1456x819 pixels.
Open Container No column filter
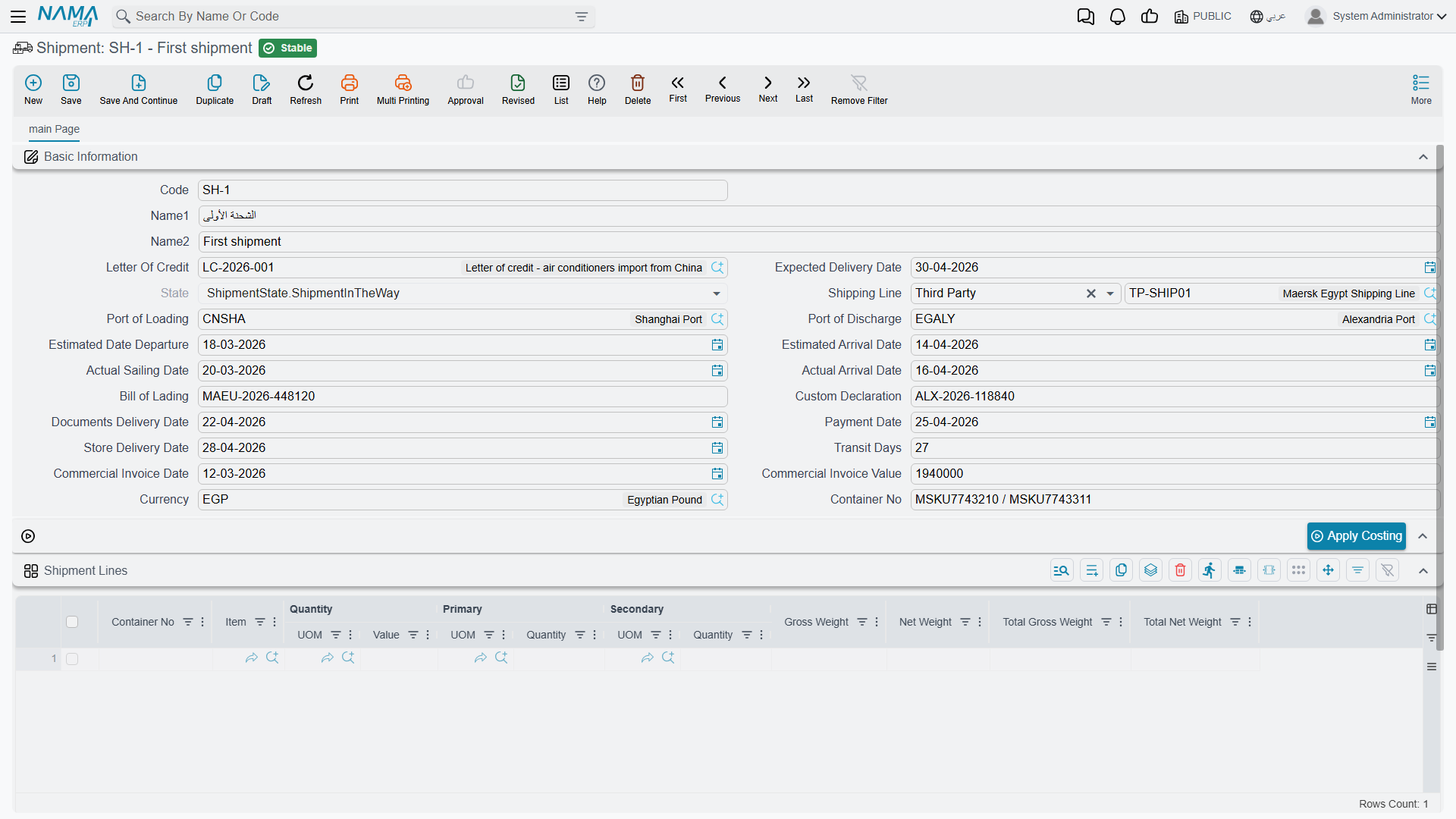coord(188,622)
